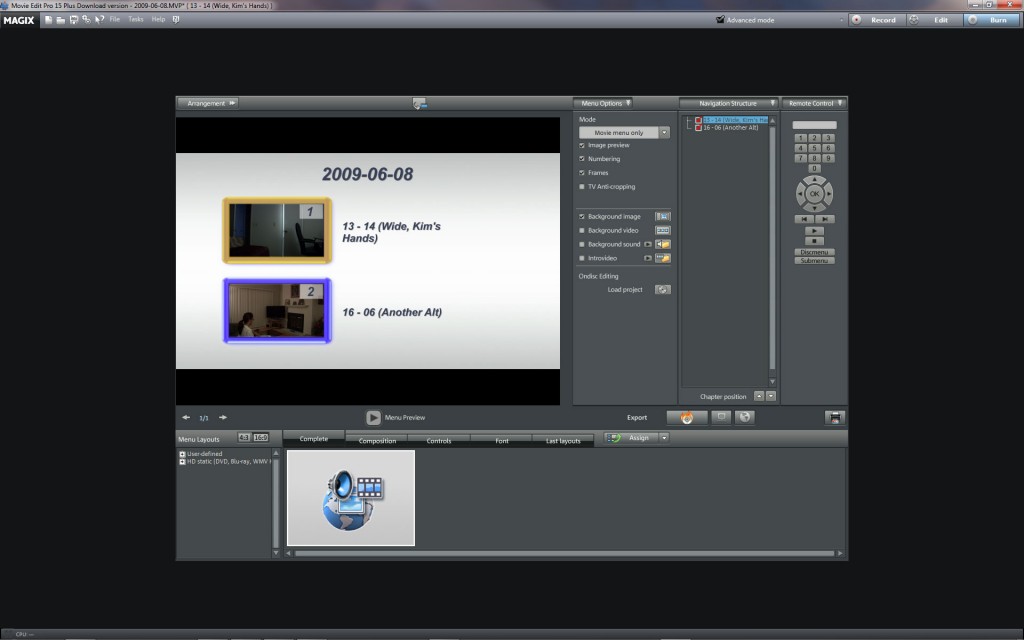Switch to Font tab
Viewport: 1024px width, 640px height.
pyautogui.click(x=502, y=440)
